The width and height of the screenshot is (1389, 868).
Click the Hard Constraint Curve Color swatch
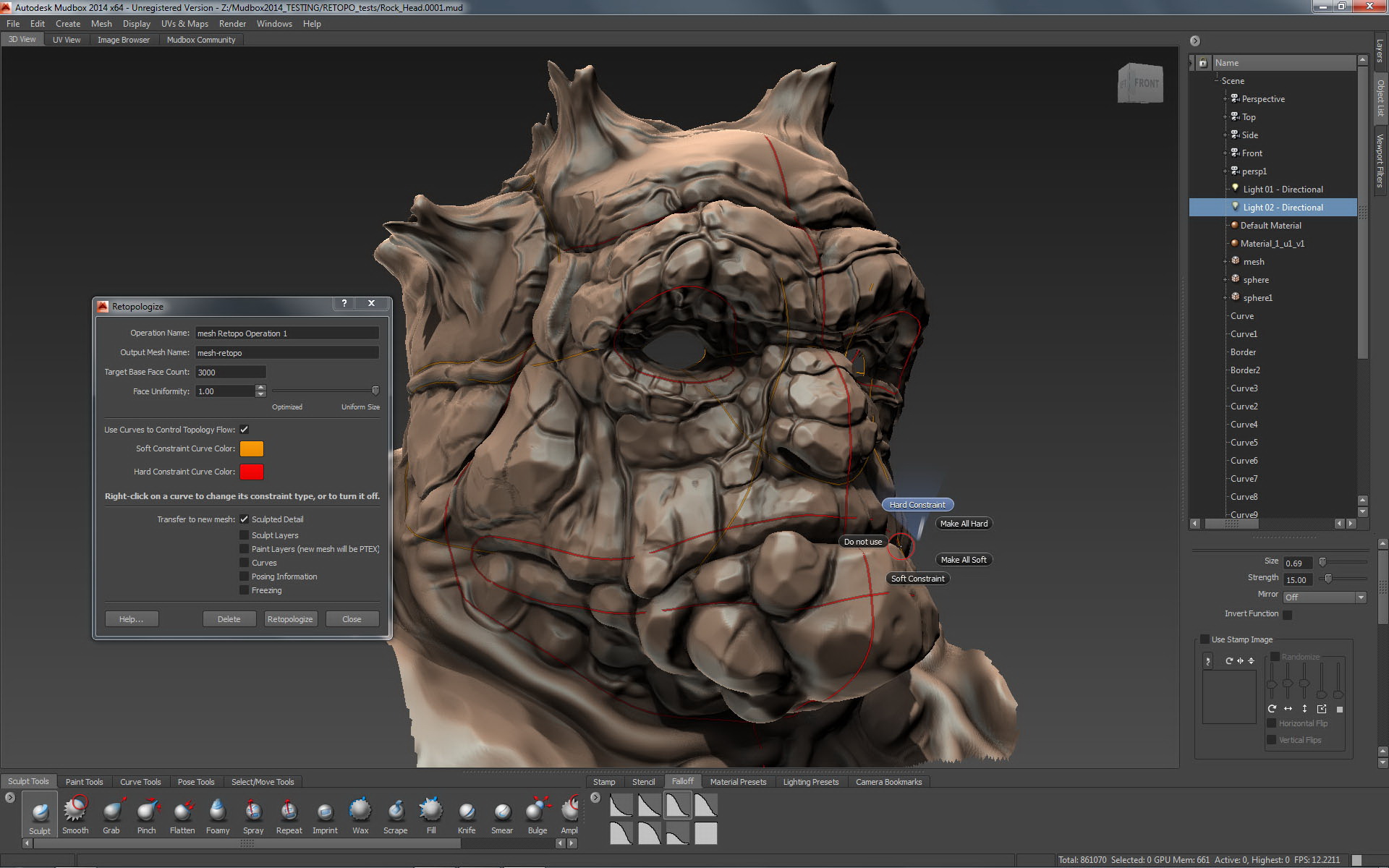tap(251, 472)
